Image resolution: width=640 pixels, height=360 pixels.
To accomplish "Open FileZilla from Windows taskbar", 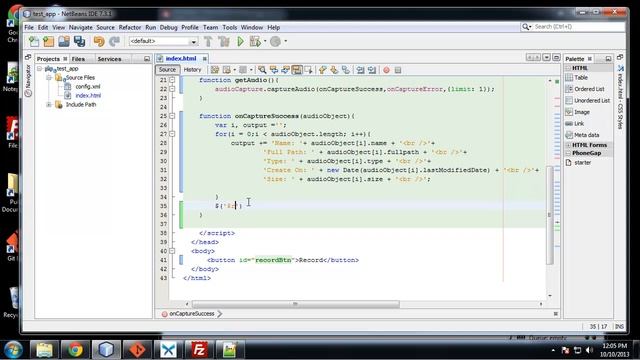I will point(199,350).
